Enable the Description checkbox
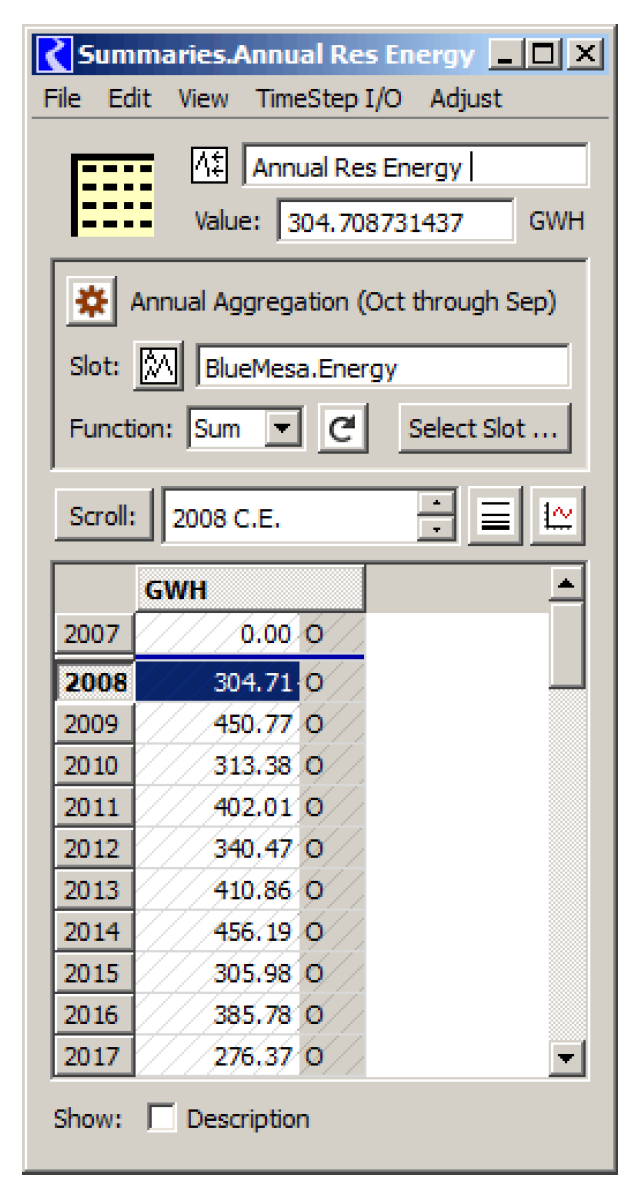 (x=161, y=1118)
